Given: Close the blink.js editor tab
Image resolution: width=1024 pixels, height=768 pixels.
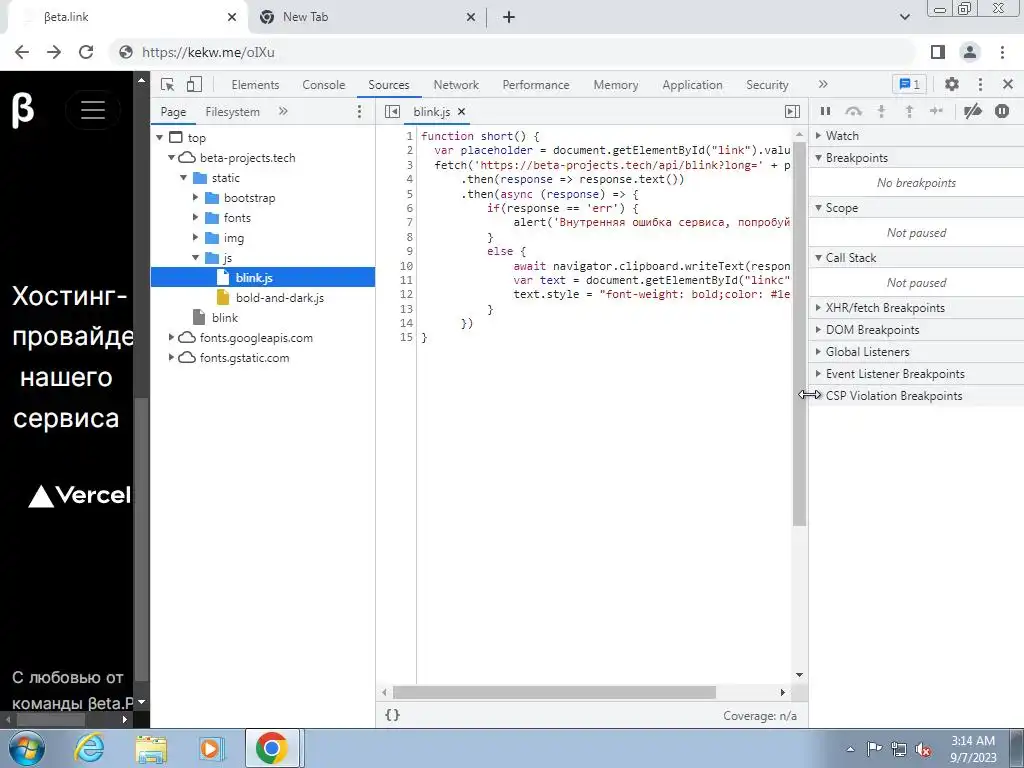Looking at the screenshot, I should click(x=462, y=112).
